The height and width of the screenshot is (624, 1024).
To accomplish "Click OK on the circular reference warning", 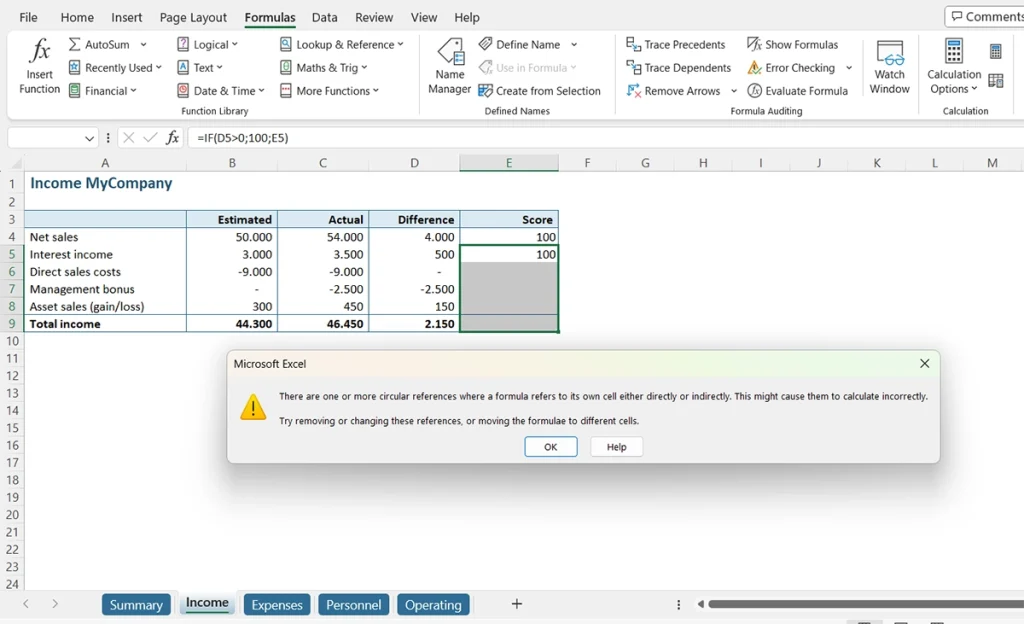I will pos(550,447).
